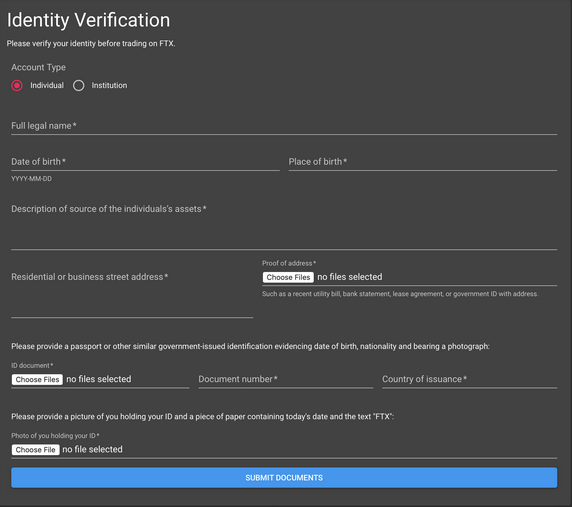Select the Institution account type radio button
This screenshot has width=572, height=507.
coord(78,85)
